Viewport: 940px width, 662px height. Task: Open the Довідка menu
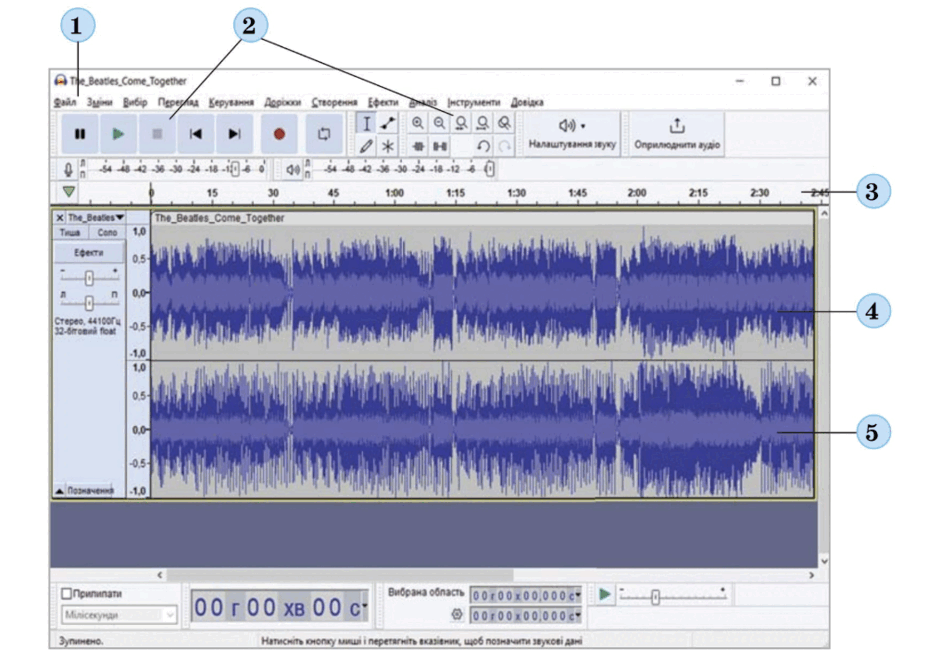pos(527,103)
